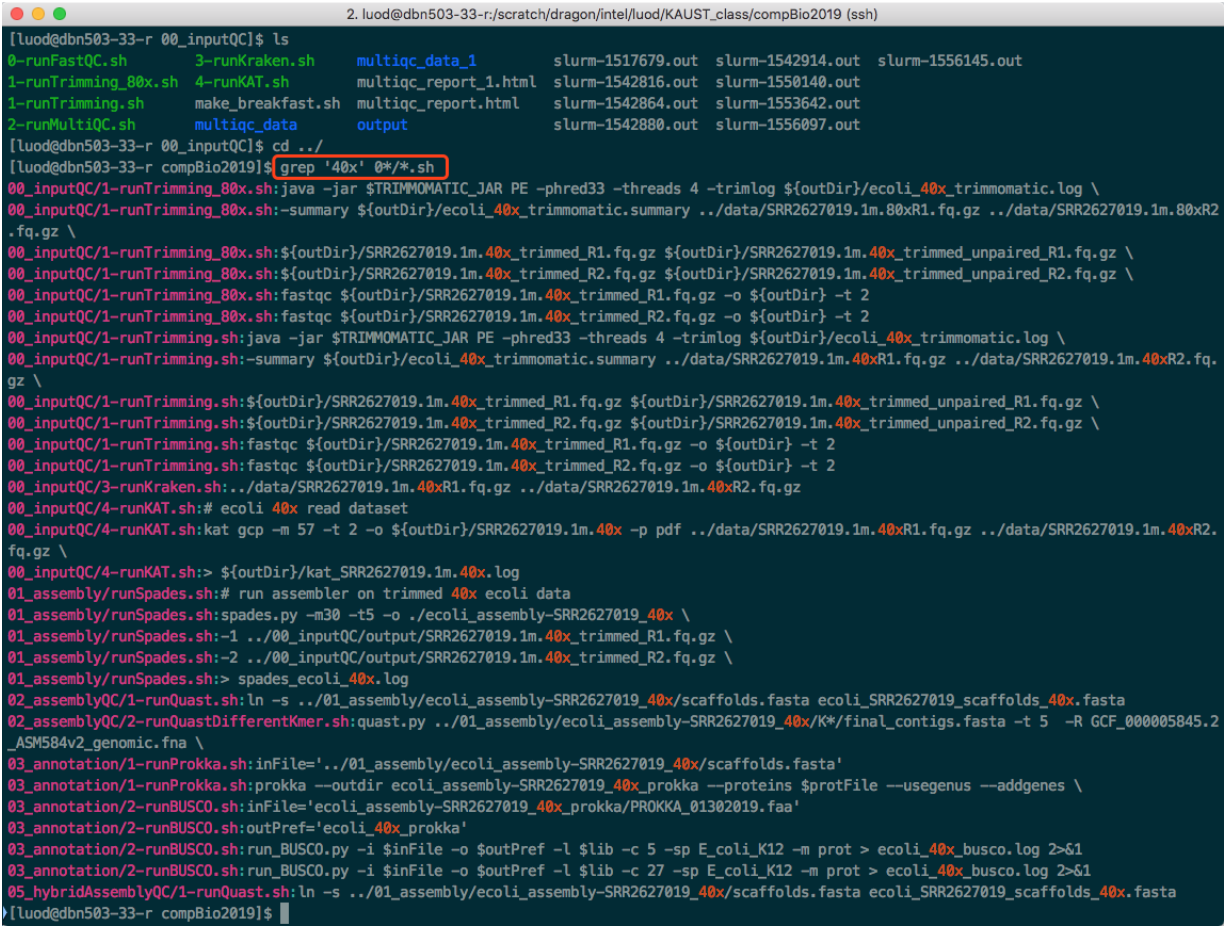Click make_breakfast.sh in the file listing

(267, 104)
